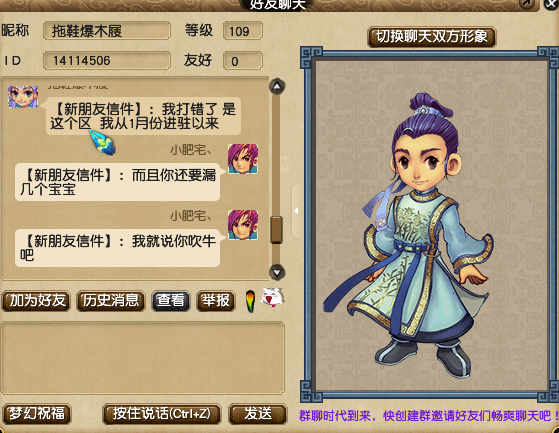Click 切换聊天双方形象 button
The image size is (559, 433).
click(x=432, y=37)
